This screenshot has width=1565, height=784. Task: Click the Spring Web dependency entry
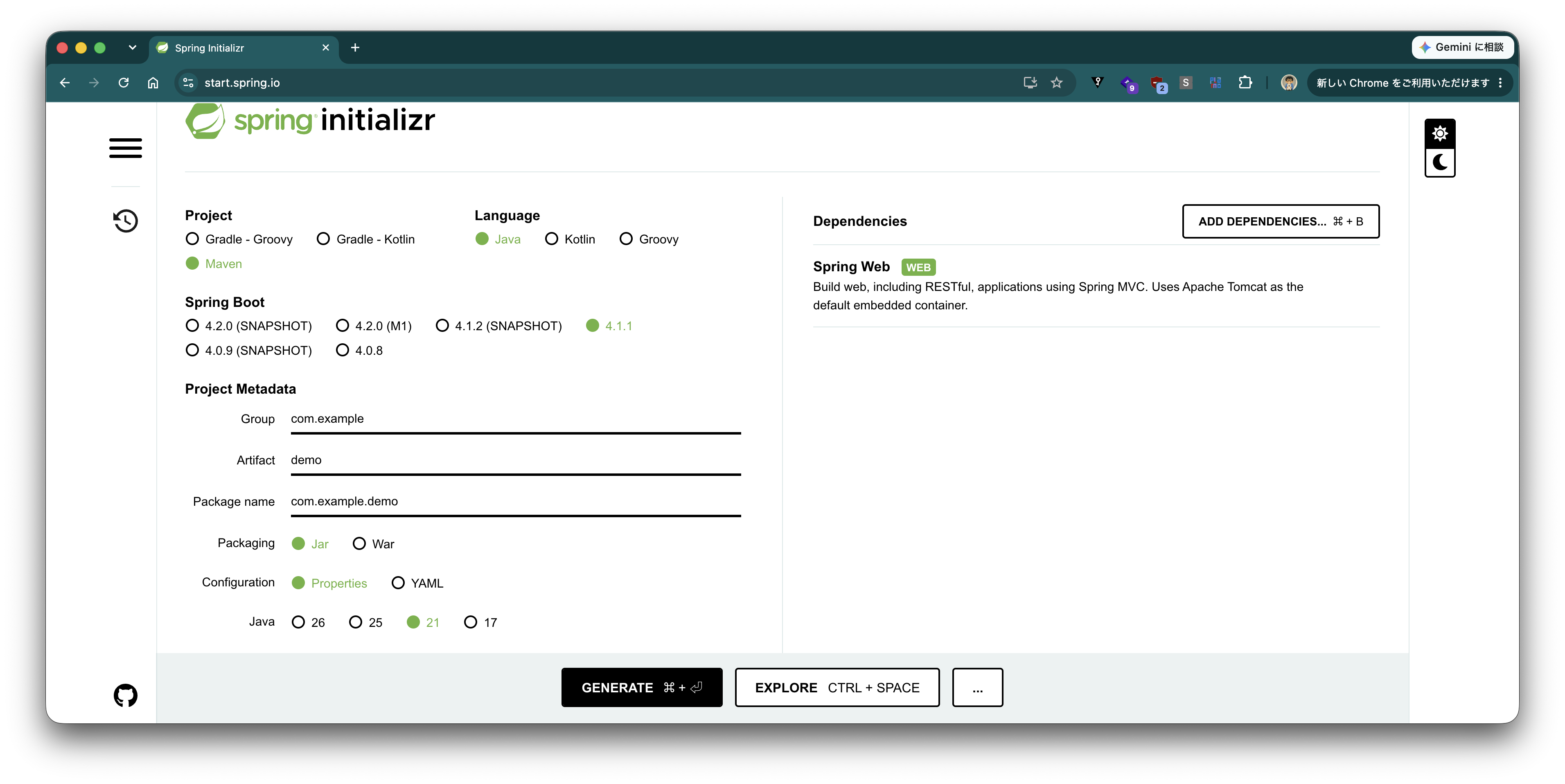click(x=1096, y=286)
